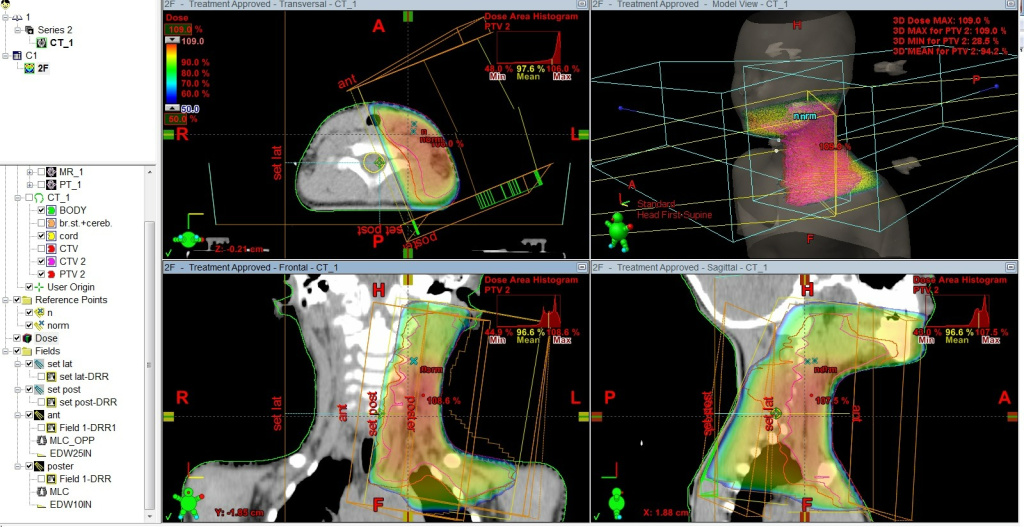Viewport: 1024px width, 527px height.
Task: Click the MLC_OPP collimator icon under ant field
Action: pyautogui.click(x=42, y=439)
